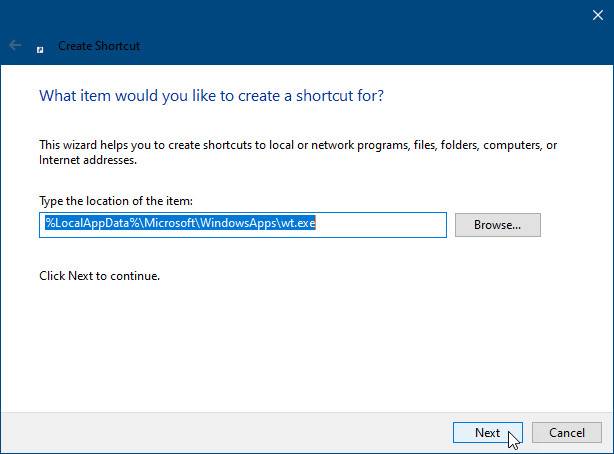
Task: Click the heading "What item would you like…"
Action: point(210,96)
